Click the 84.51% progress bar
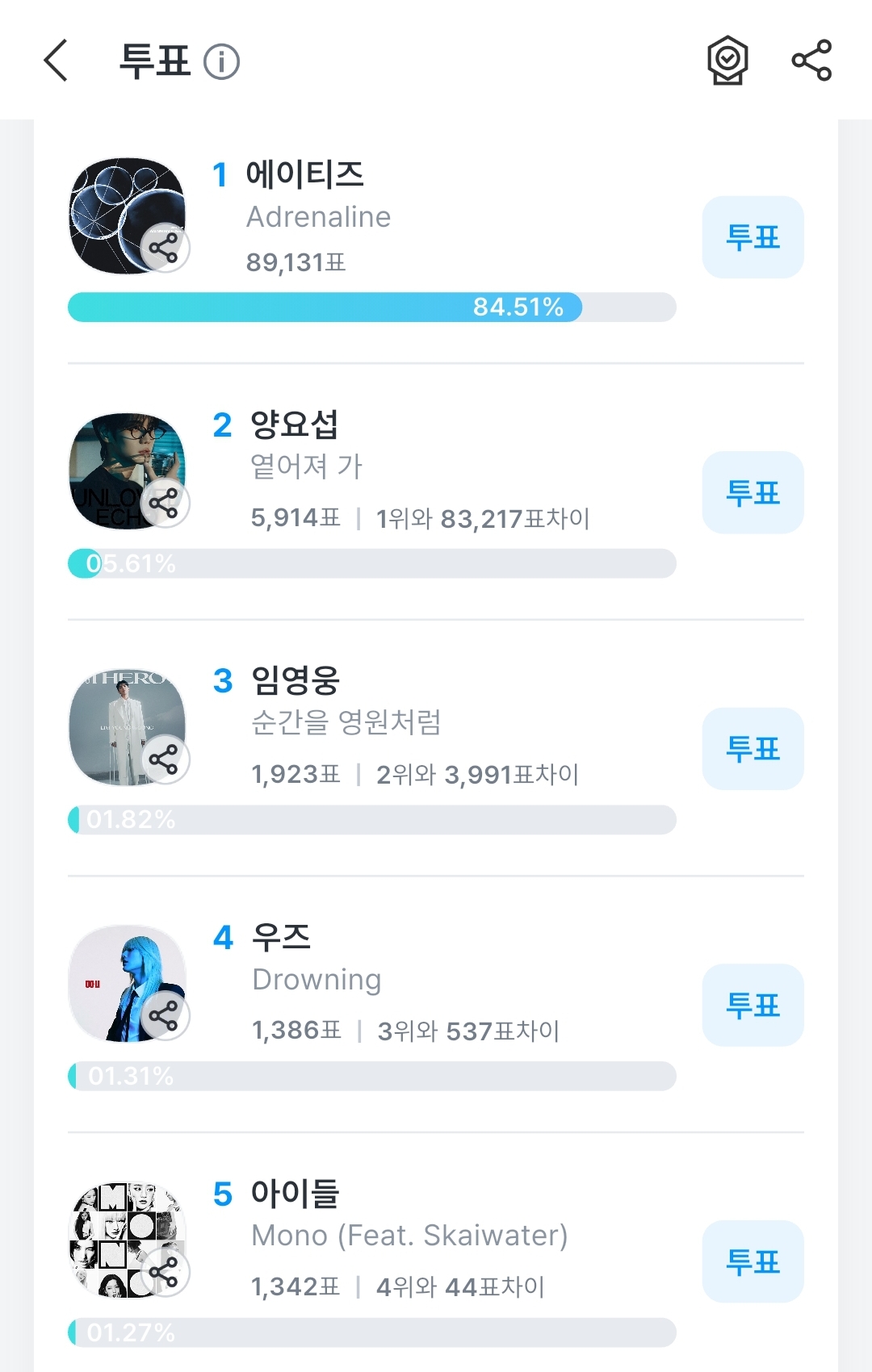The height and width of the screenshot is (1372, 872). [371, 307]
